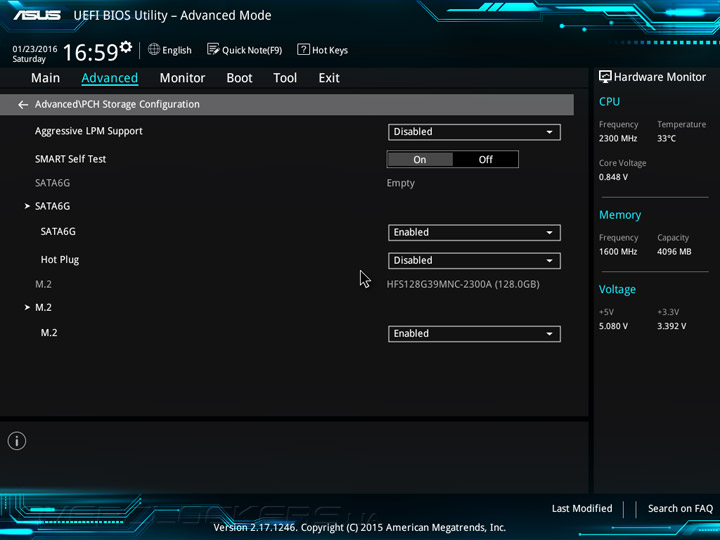
Task: Switch to the Main tab
Action: click(45, 78)
